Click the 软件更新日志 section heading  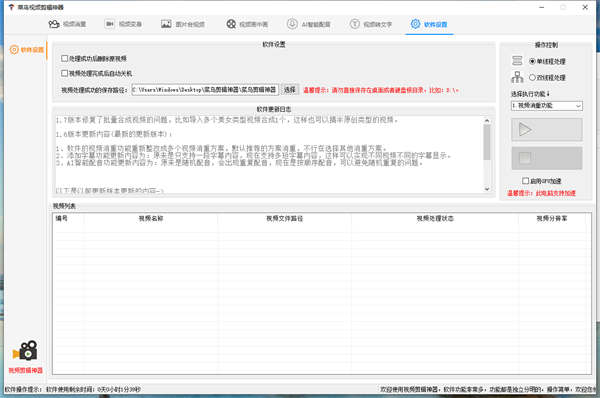coord(274,109)
